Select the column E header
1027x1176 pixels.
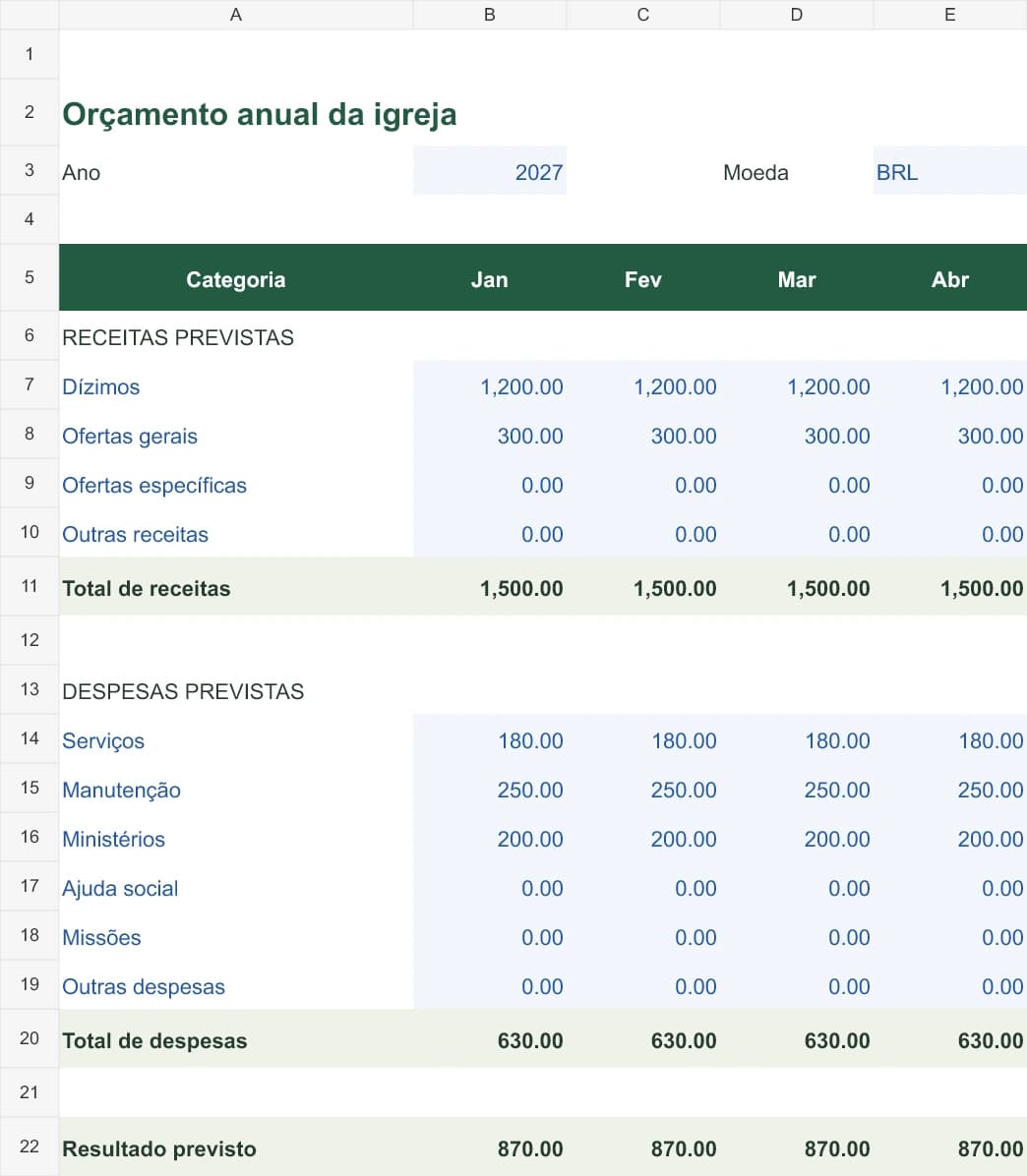(949, 15)
